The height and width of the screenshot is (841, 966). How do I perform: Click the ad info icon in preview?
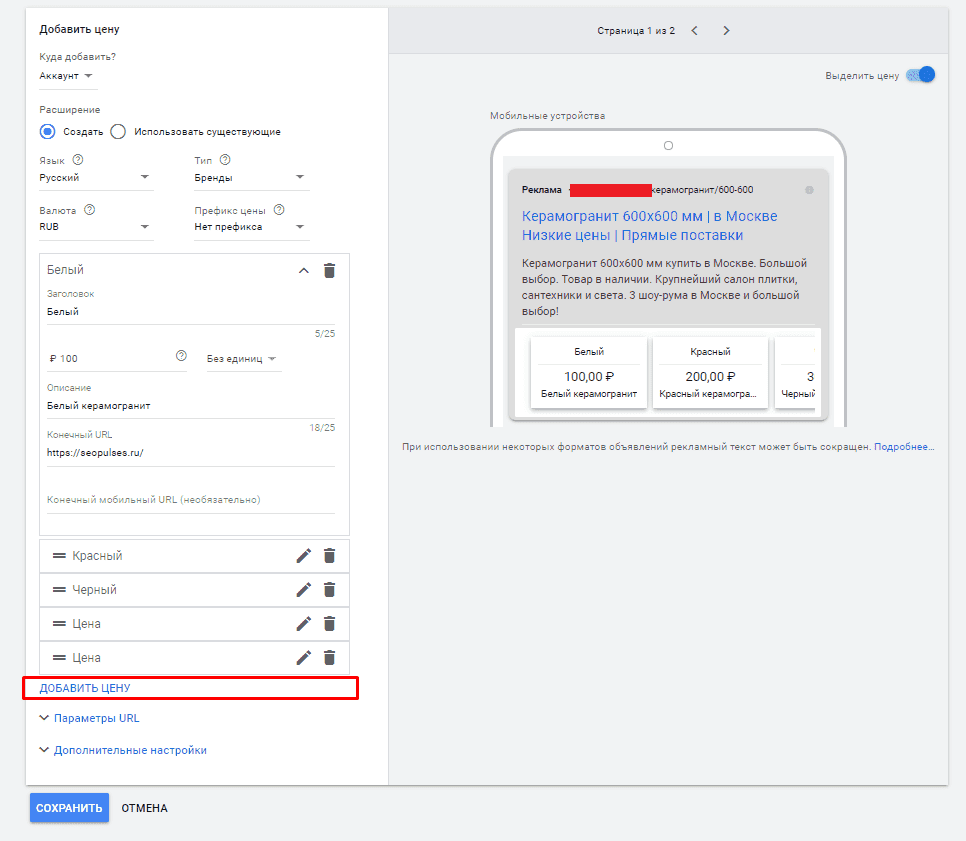(x=810, y=190)
